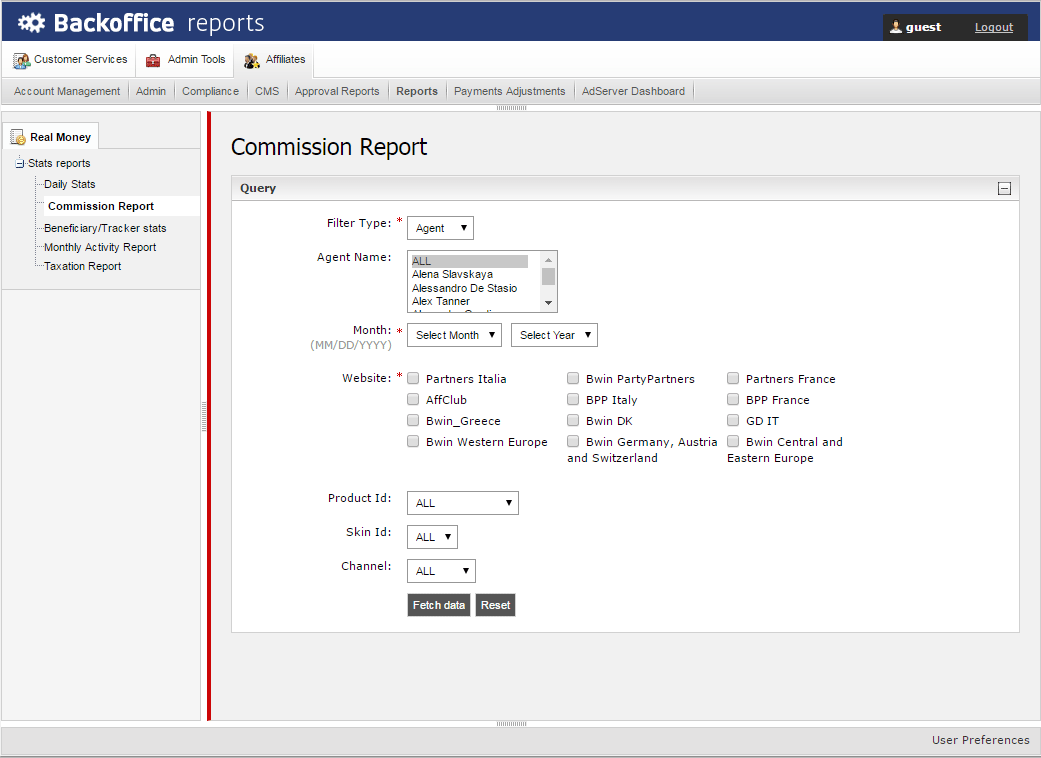Open the Select Month dropdown
This screenshot has height=758, width=1041.
454,335
